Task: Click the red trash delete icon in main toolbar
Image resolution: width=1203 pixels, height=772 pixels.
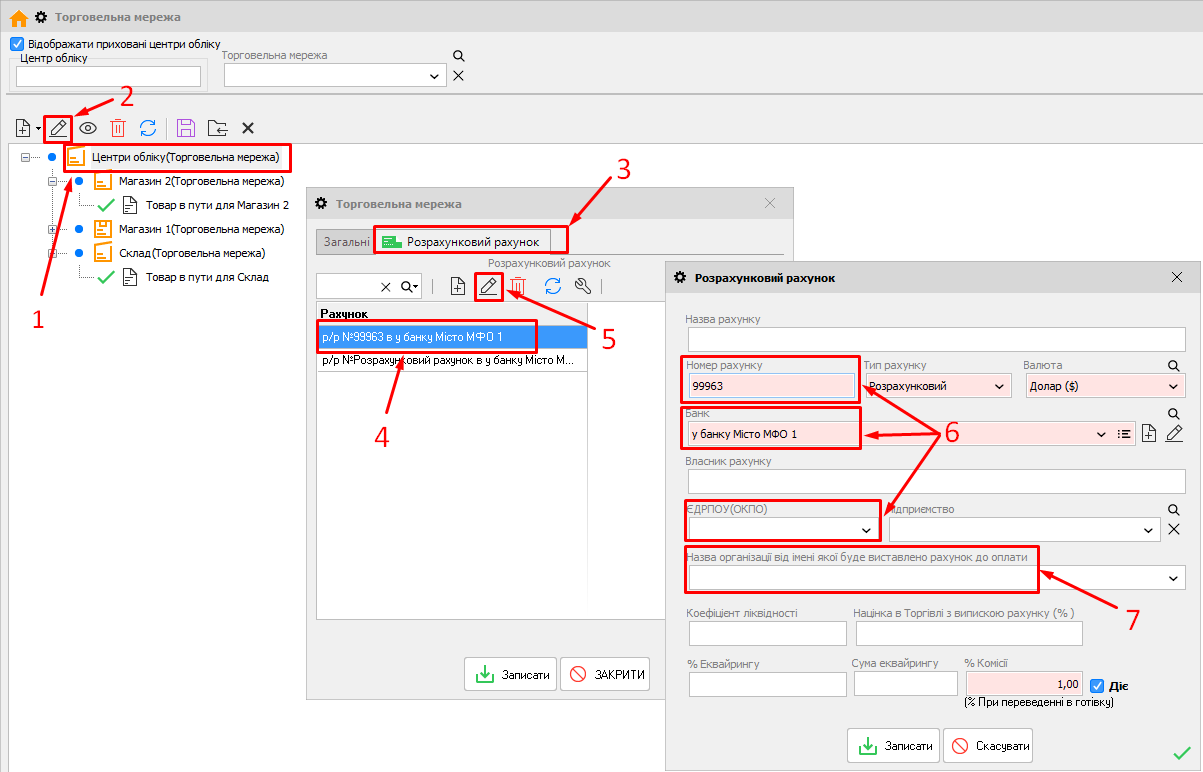Action: pyautogui.click(x=118, y=128)
